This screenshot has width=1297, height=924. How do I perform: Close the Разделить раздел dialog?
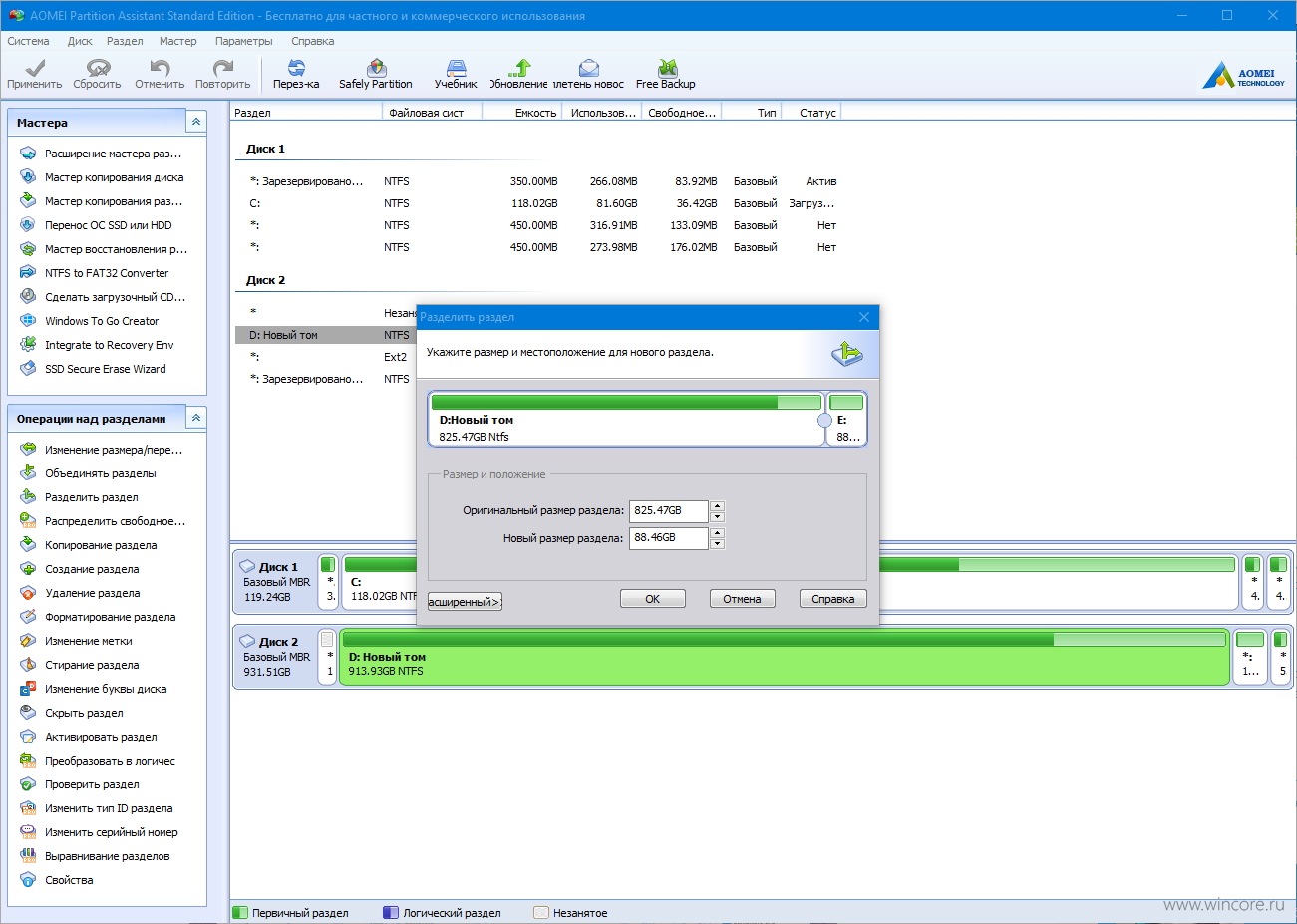pyautogui.click(x=864, y=317)
